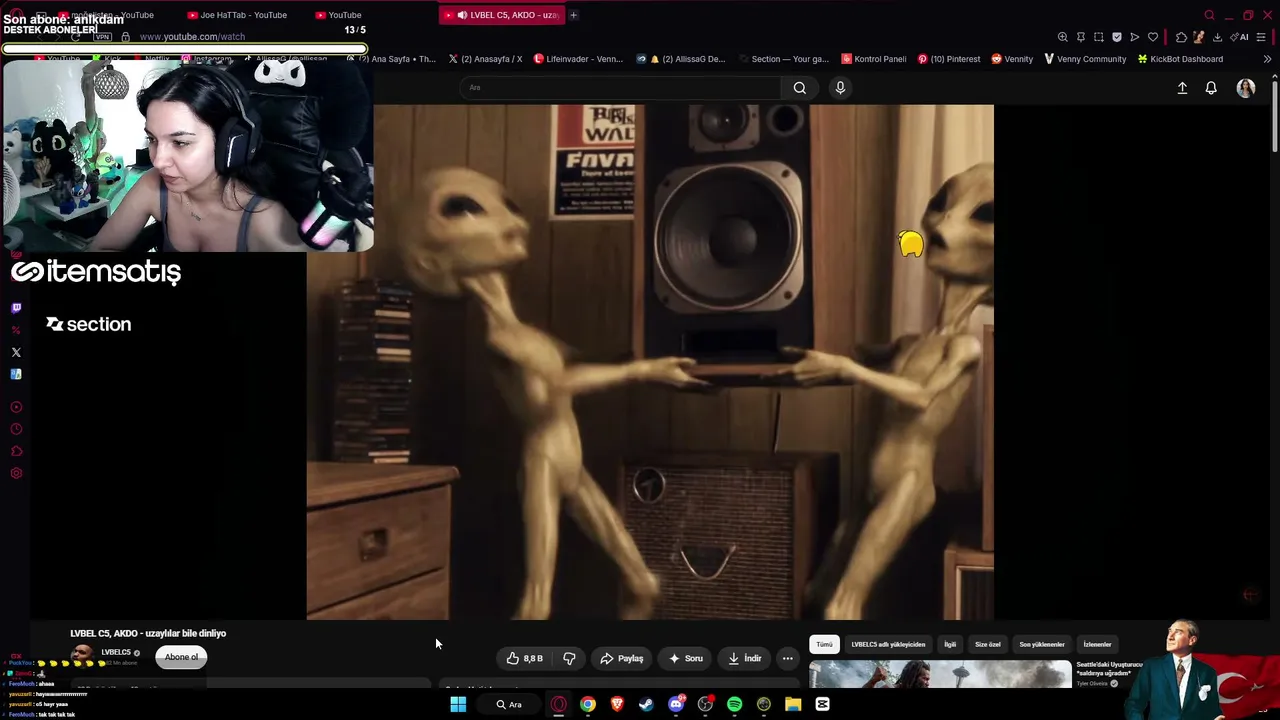Click the pin icon in the address bar
Image resolution: width=1280 pixels, height=720 pixels.
tap(1081, 37)
